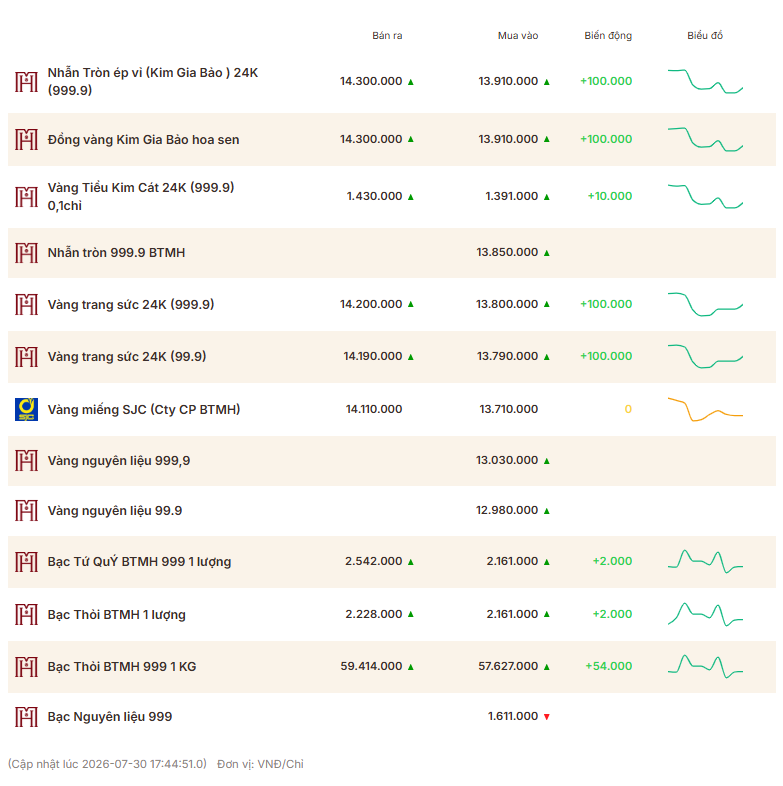
Task: Click the +54.000 change value
Action: (x=609, y=666)
